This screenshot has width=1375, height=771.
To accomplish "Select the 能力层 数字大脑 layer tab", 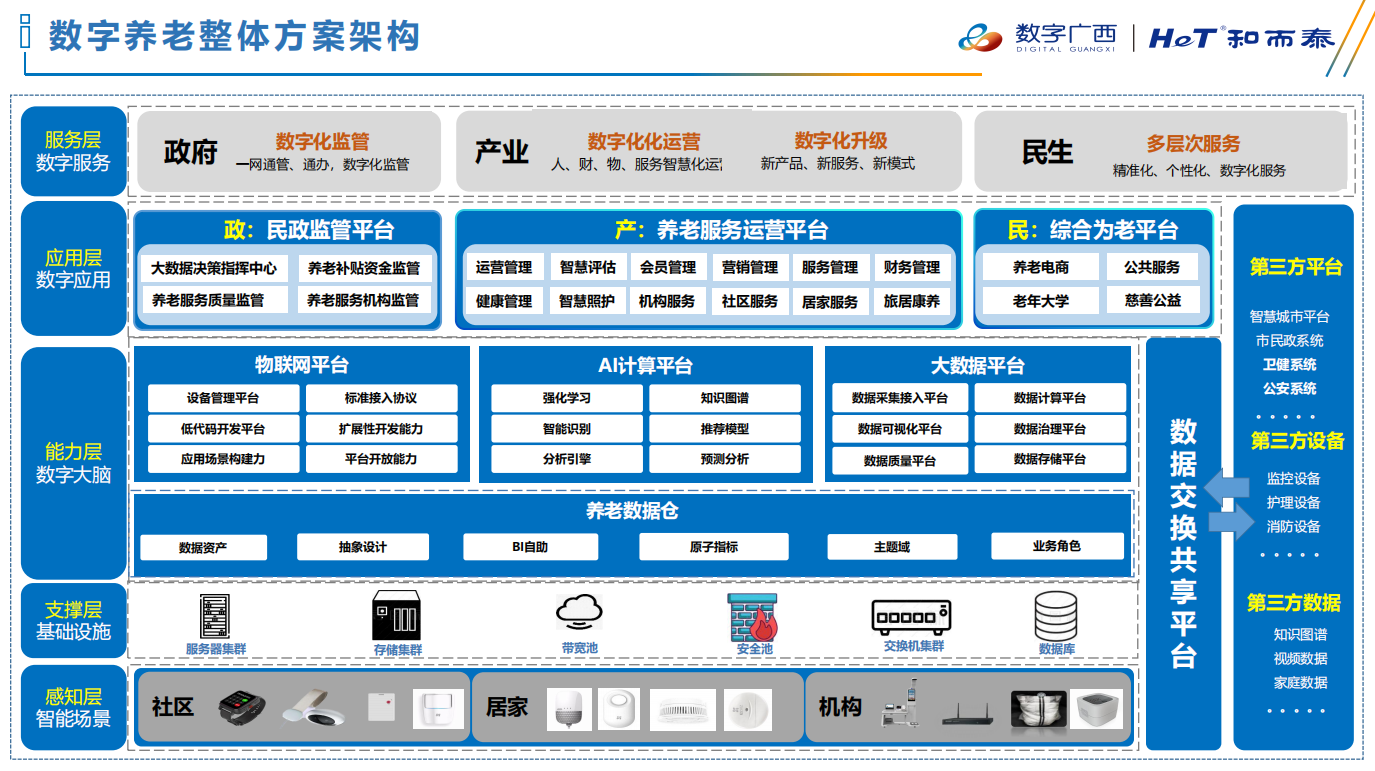I will 73,463.
